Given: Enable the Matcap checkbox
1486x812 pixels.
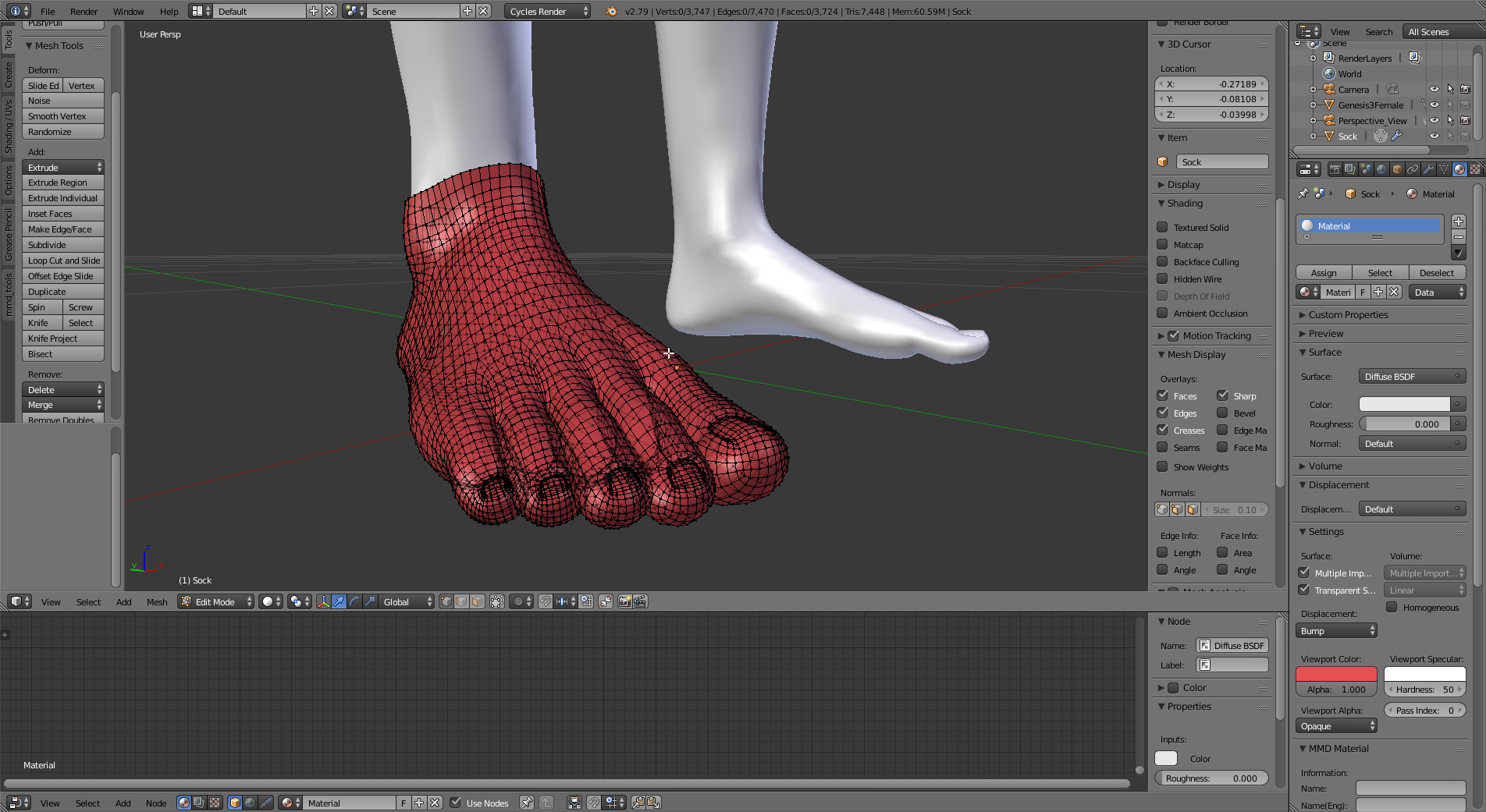Looking at the screenshot, I should [x=1162, y=244].
